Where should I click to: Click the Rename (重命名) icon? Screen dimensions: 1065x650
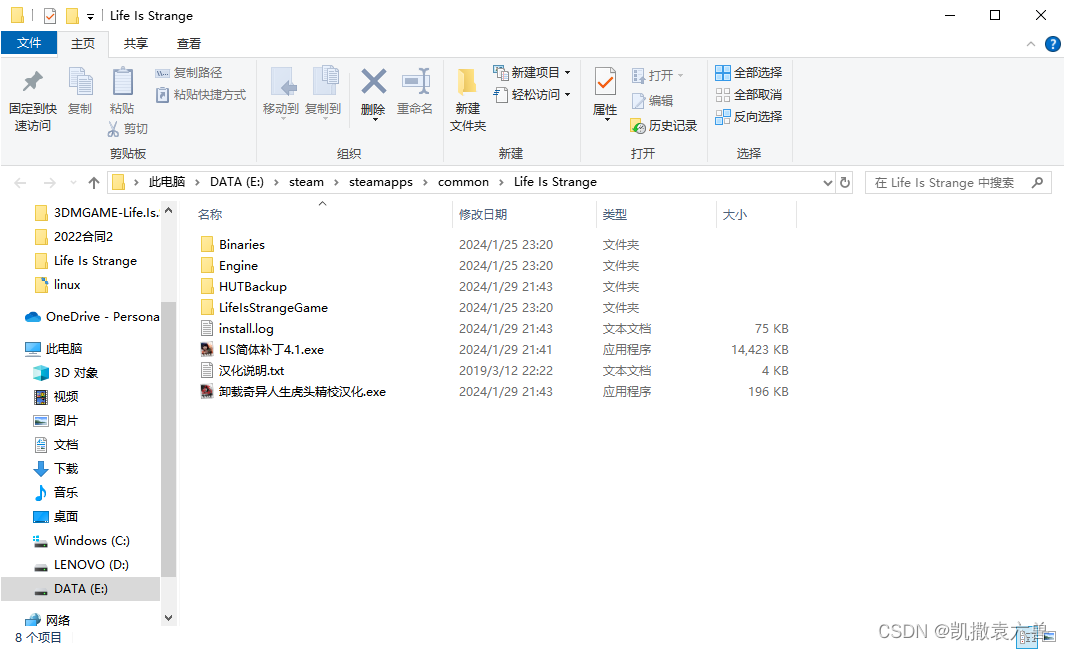pyautogui.click(x=415, y=82)
